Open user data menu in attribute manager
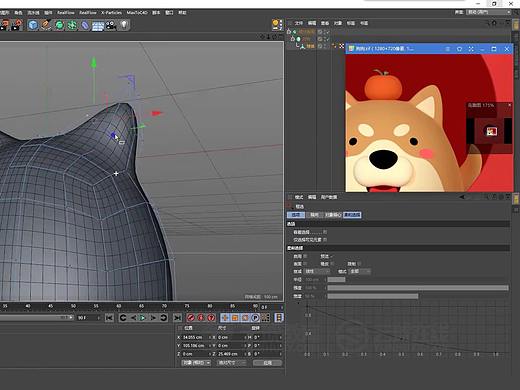 (x=329, y=197)
